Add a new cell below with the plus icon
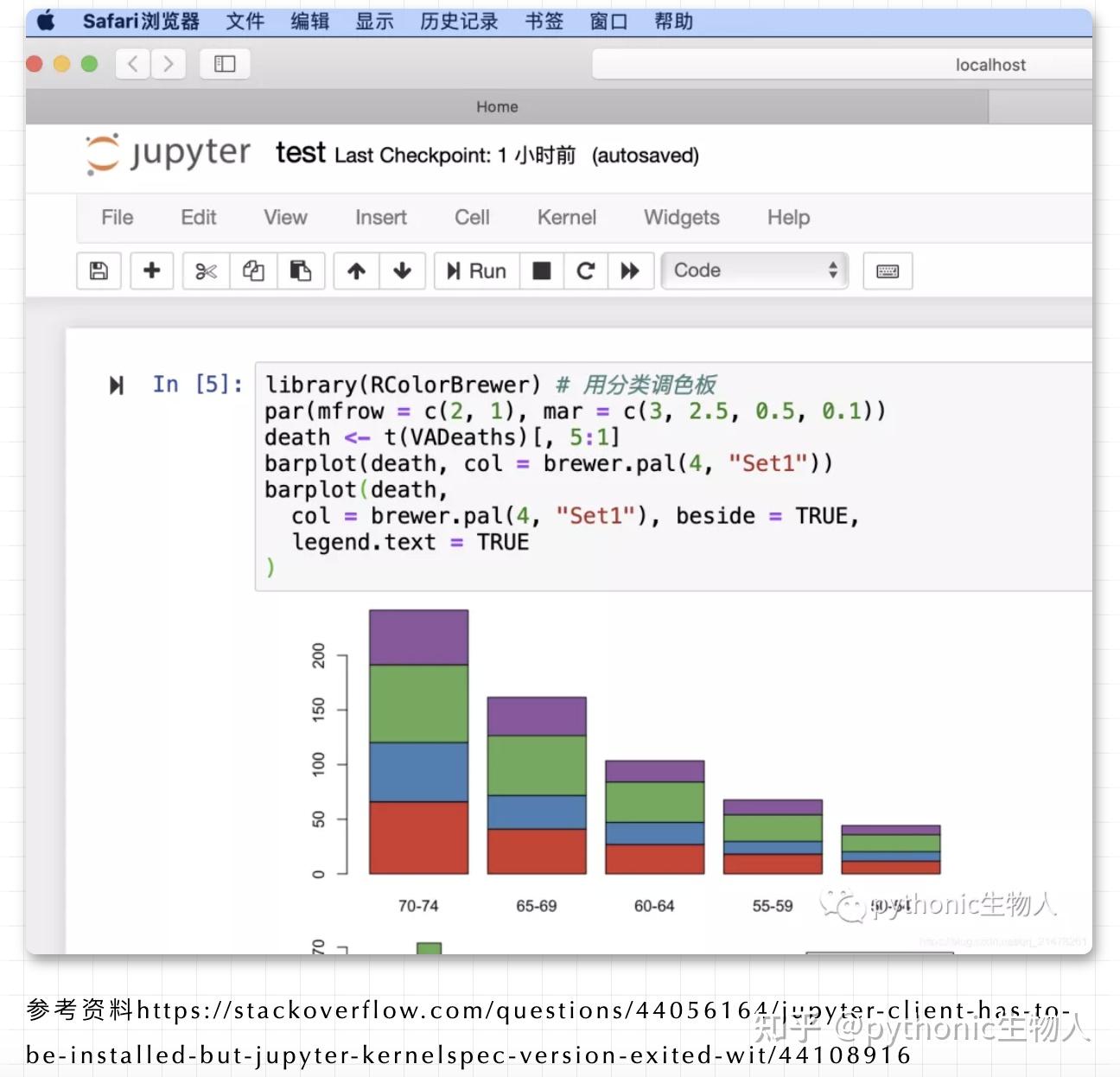The width and height of the screenshot is (1120, 1077). tap(151, 271)
